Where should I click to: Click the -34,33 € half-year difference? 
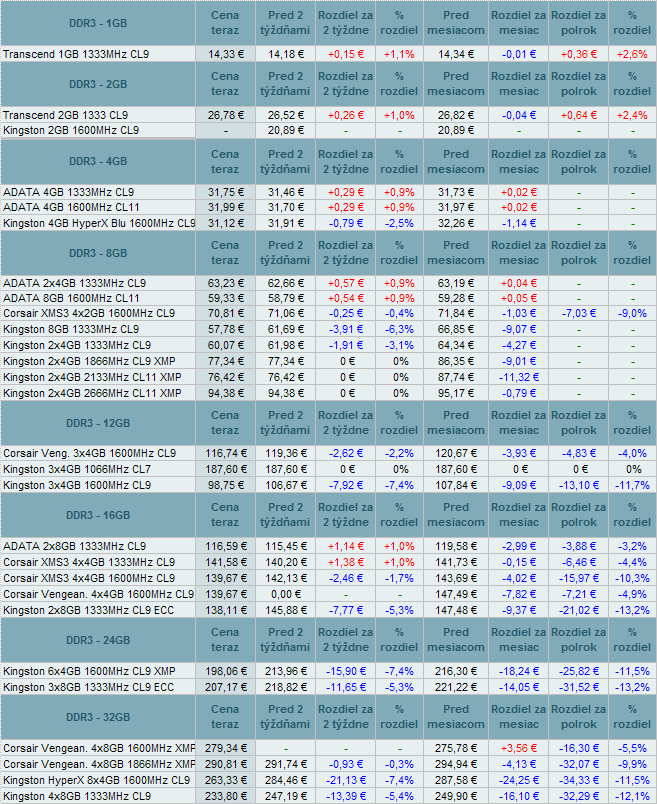pyautogui.click(x=579, y=780)
